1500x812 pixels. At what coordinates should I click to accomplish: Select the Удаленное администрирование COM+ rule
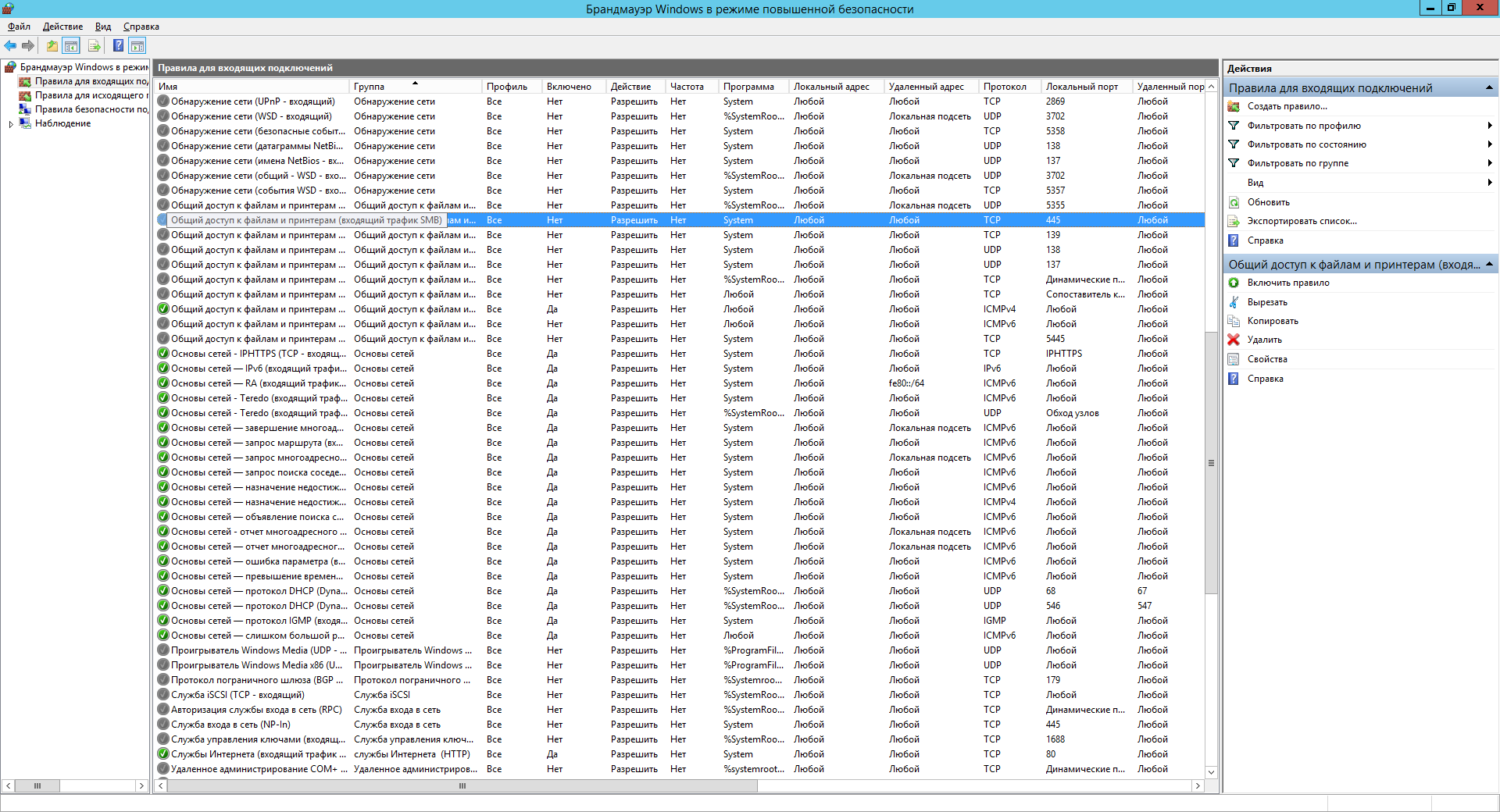[x=680, y=769]
